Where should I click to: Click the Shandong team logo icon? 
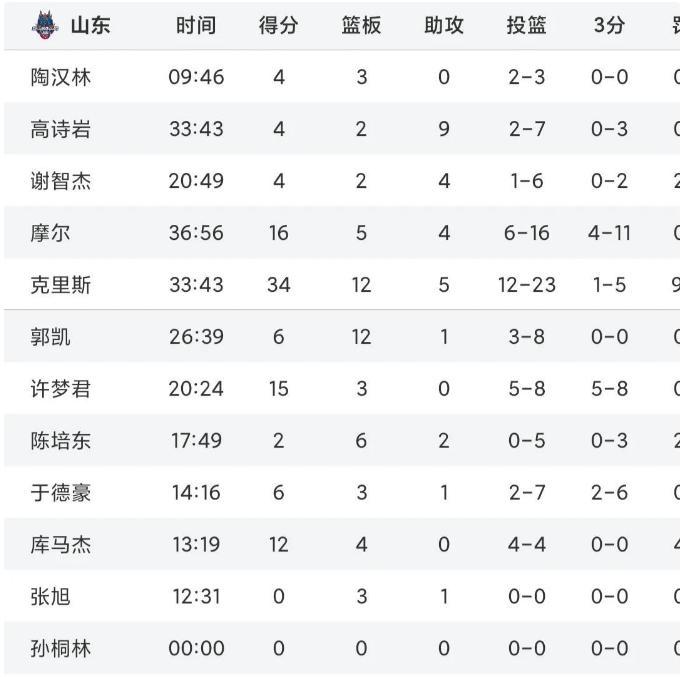pyautogui.click(x=45, y=25)
